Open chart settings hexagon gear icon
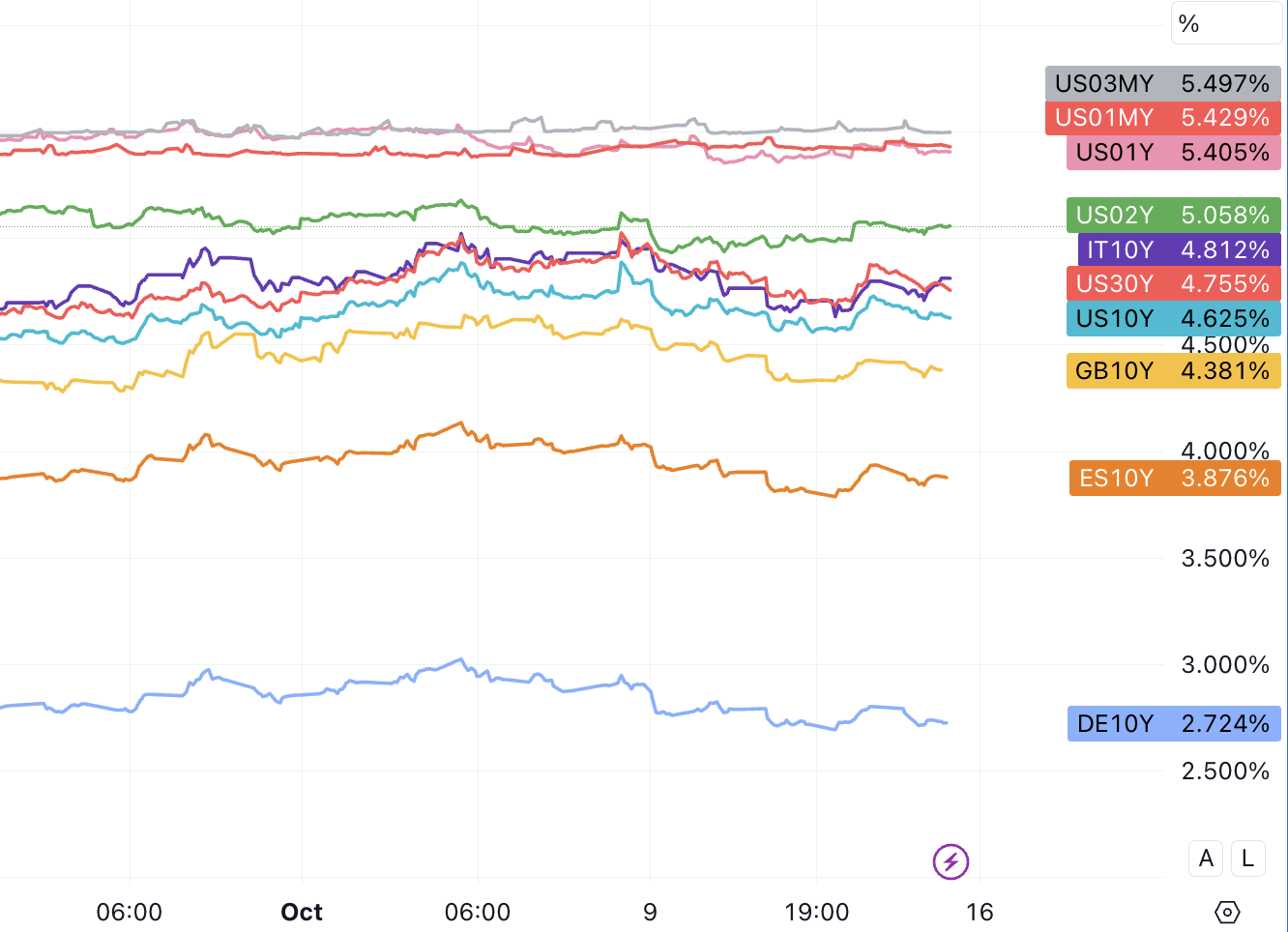 [1226, 912]
